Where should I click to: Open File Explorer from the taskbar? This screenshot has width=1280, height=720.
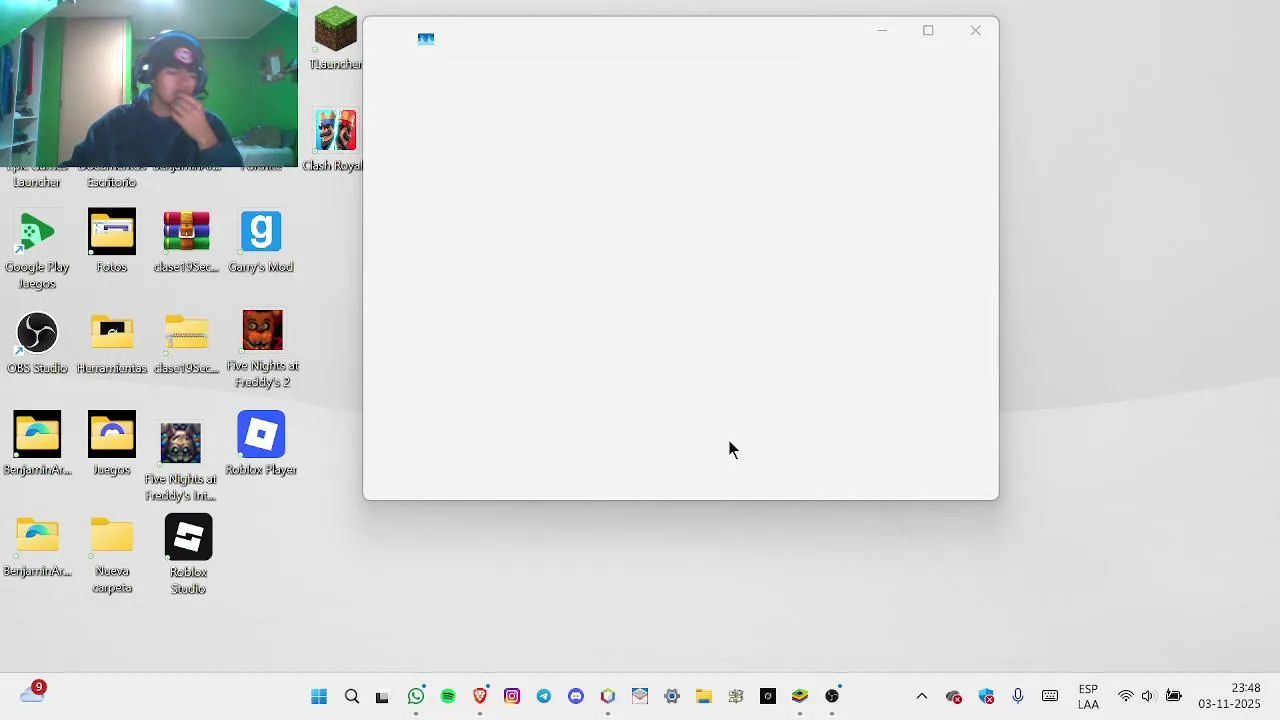pyautogui.click(x=704, y=697)
